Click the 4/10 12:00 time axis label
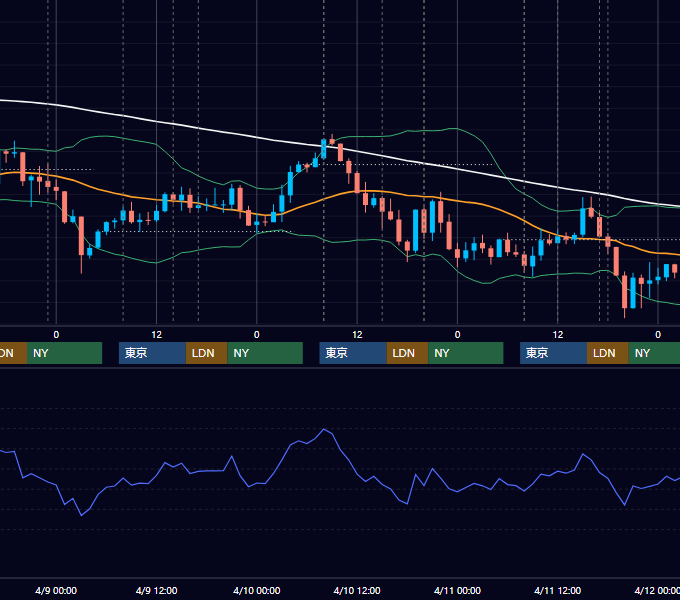680x600 pixels. [x=357, y=590]
